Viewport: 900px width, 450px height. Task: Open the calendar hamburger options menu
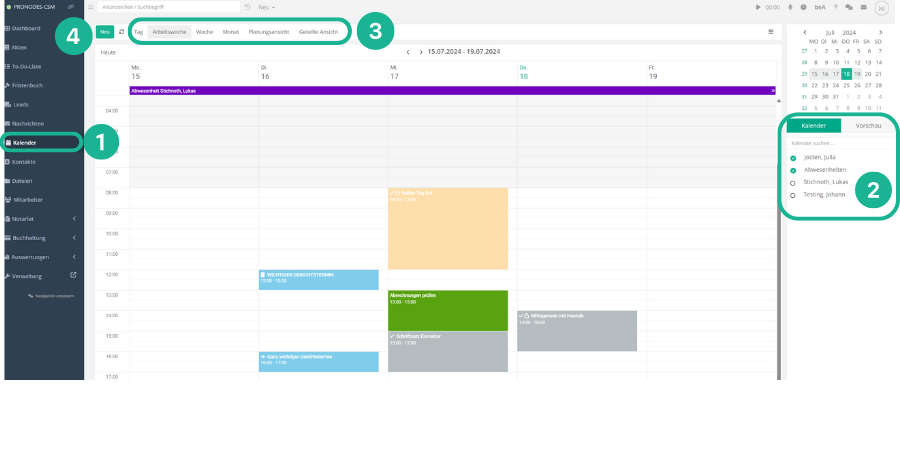(770, 32)
